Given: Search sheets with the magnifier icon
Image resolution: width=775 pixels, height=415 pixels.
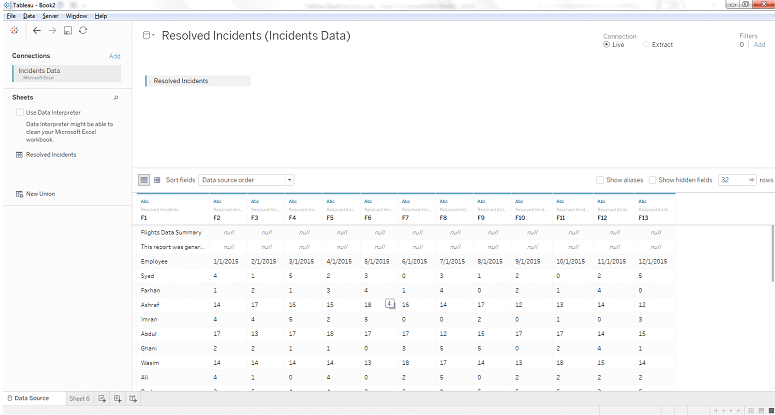Looking at the screenshot, I should pos(116,98).
